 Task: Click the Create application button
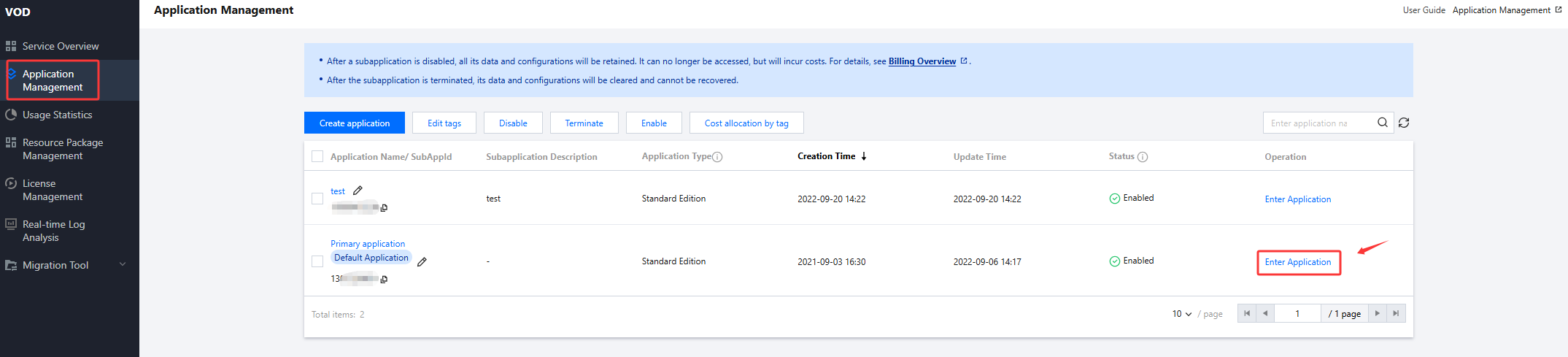354,123
